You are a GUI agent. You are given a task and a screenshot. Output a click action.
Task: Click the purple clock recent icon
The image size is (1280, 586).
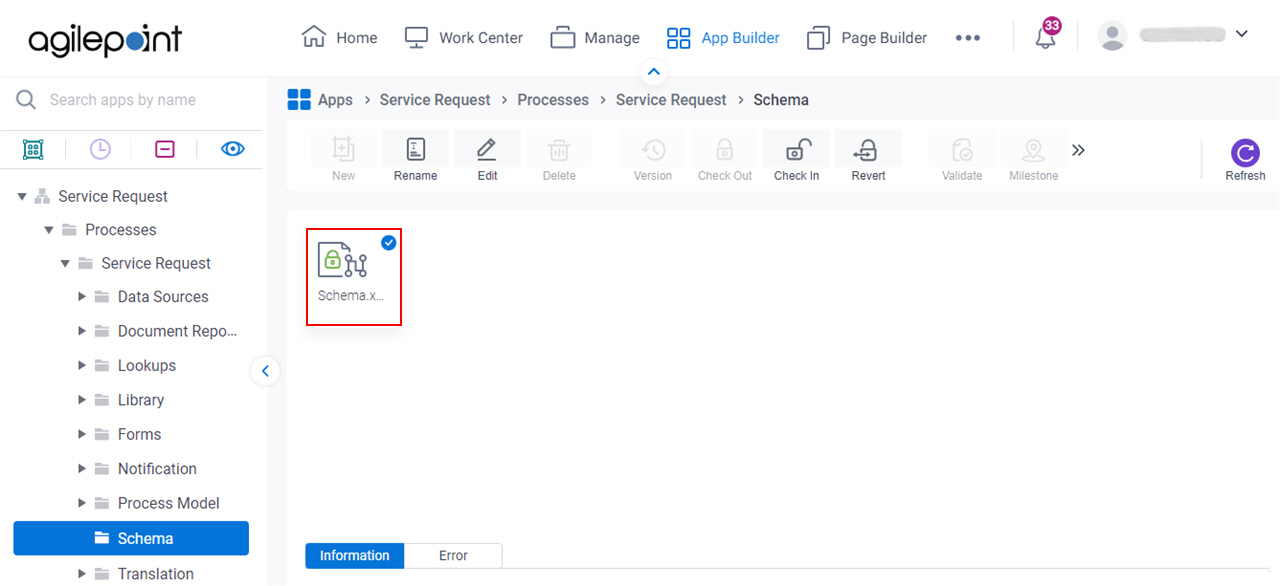pyautogui.click(x=100, y=149)
